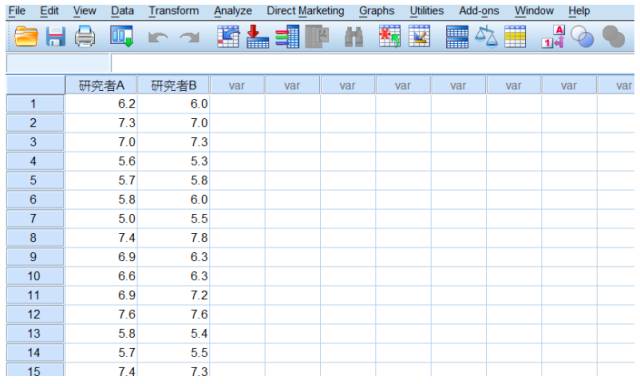Show the Variables information icon
Viewport: 640px width, 384px height.
pyautogui.click(x=287, y=37)
